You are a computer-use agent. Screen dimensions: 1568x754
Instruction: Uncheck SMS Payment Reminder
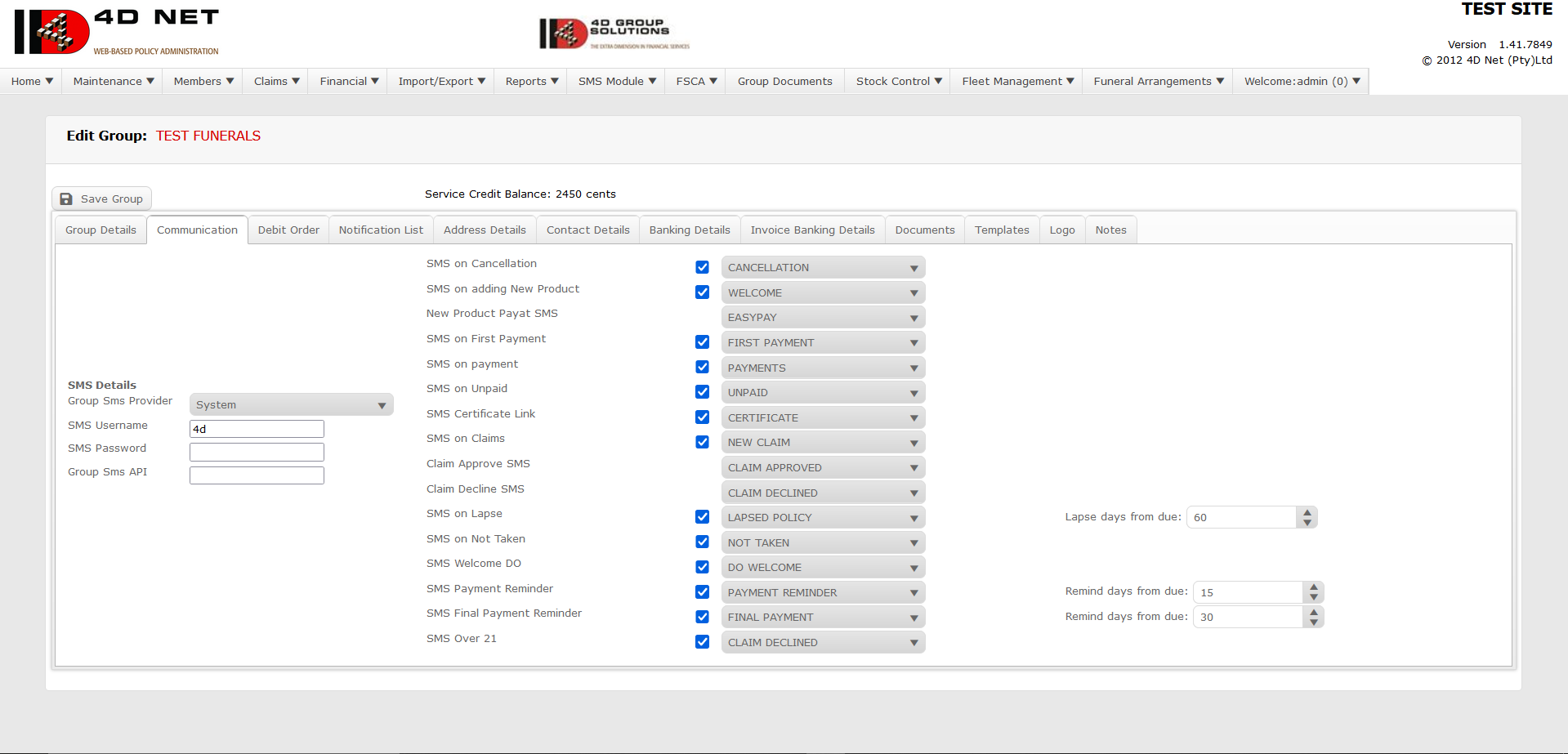tap(702, 592)
